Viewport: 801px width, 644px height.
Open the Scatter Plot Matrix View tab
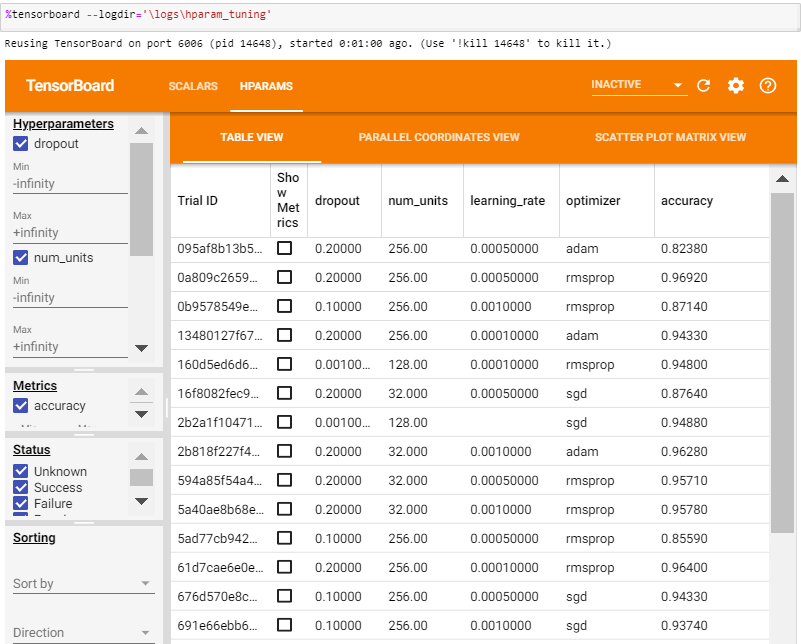coord(670,137)
